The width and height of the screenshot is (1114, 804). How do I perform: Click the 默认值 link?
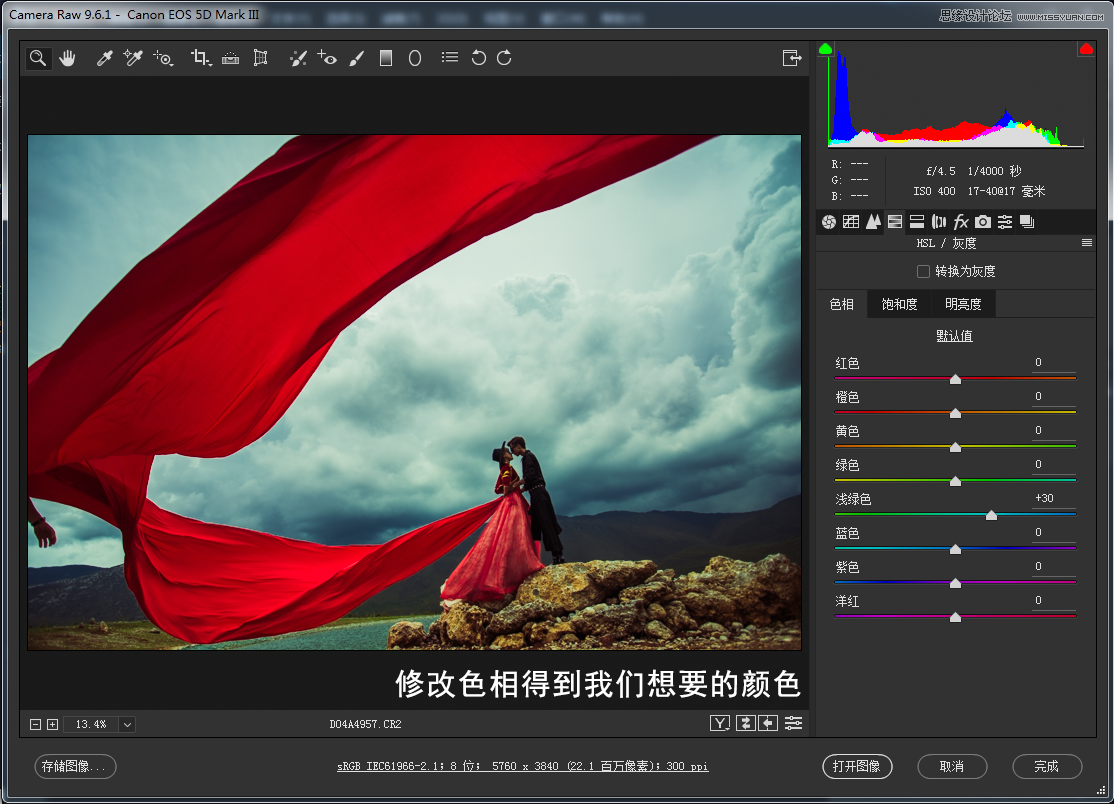tap(954, 335)
